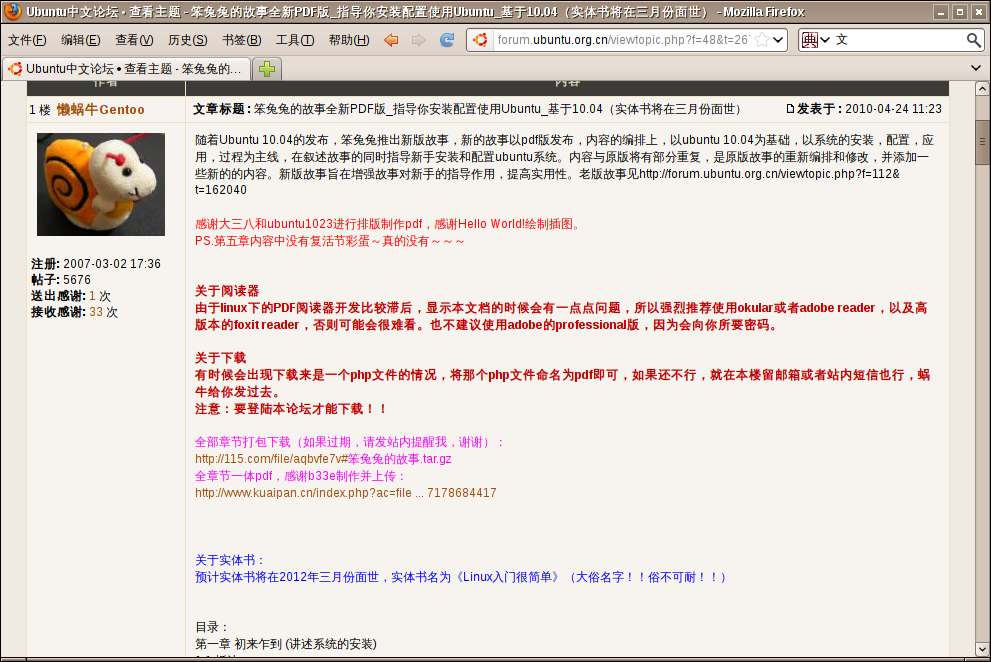Click the 全部章节打包下载 line
991x662 pixels.
[350, 442]
